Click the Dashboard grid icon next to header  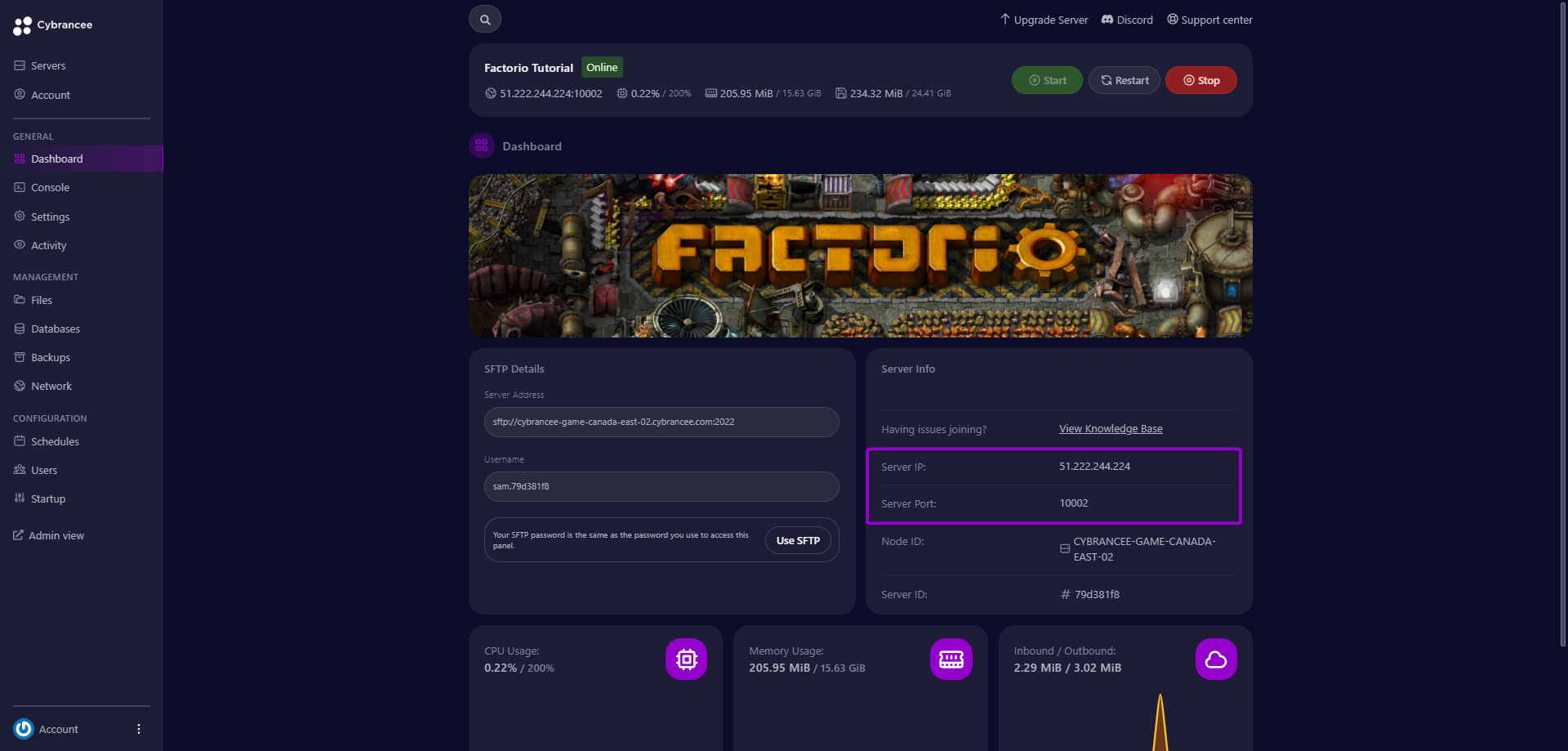pyautogui.click(x=481, y=145)
